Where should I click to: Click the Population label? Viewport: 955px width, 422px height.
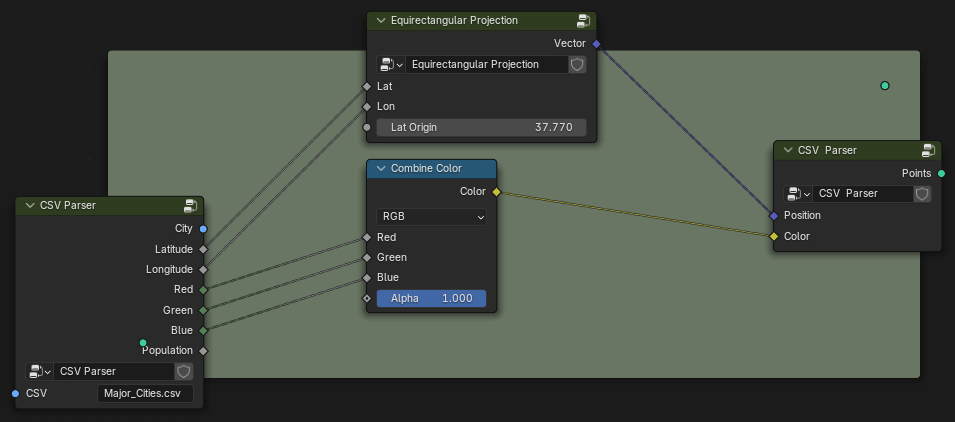coord(167,351)
